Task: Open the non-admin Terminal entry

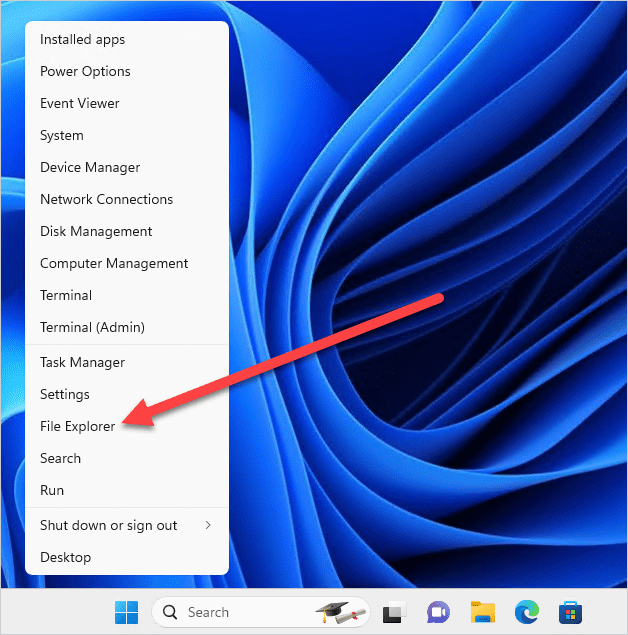Action: pos(127,295)
